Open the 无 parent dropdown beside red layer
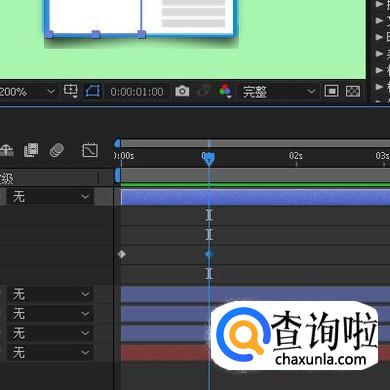The width and height of the screenshot is (390, 390). (x=50, y=352)
